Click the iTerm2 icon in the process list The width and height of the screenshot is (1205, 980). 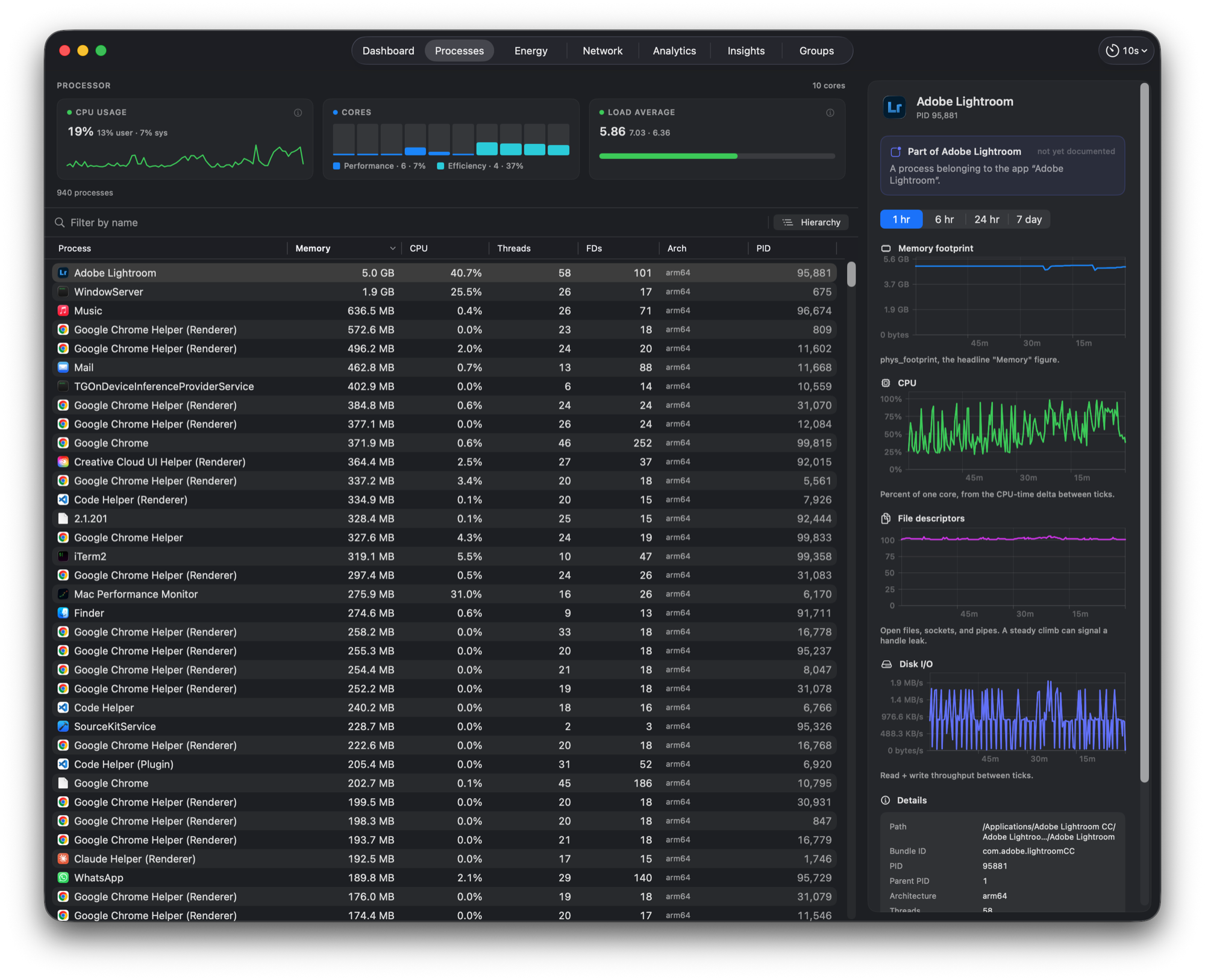(63, 557)
